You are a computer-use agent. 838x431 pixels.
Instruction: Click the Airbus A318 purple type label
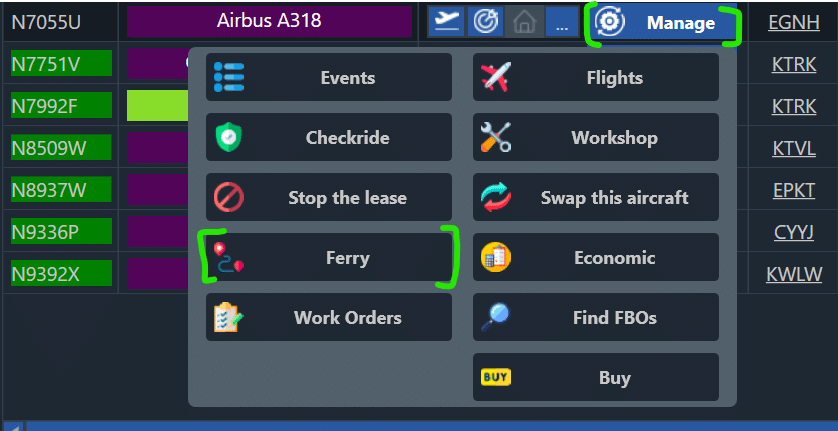[269, 21]
